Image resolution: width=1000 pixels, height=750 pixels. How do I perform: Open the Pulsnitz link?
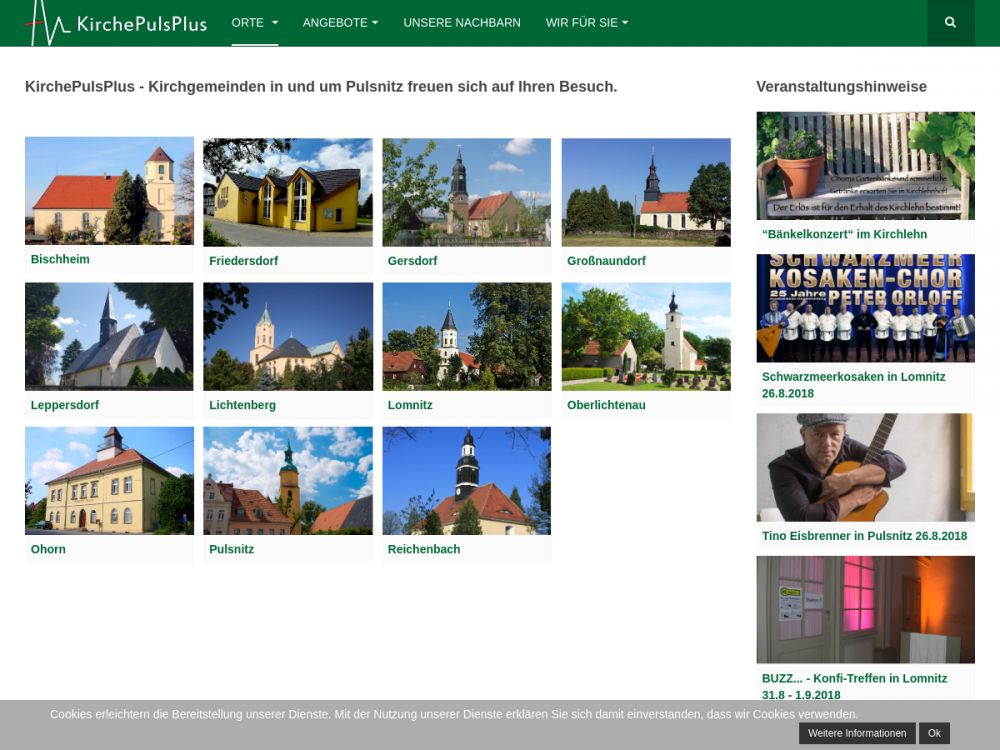[x=231, y=549]
